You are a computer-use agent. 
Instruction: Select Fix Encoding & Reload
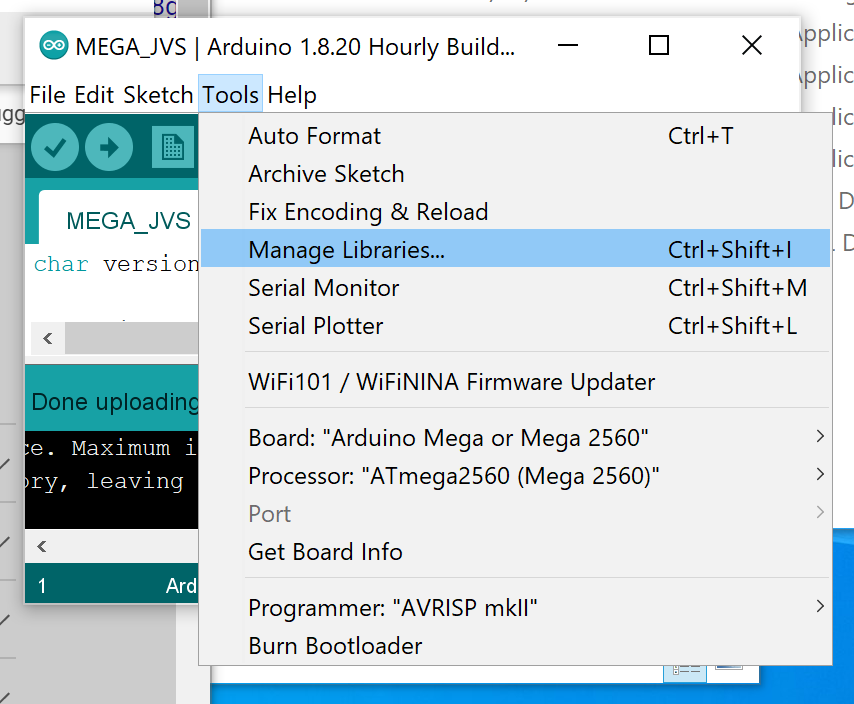pyautogui.click(x=515, y=212)
